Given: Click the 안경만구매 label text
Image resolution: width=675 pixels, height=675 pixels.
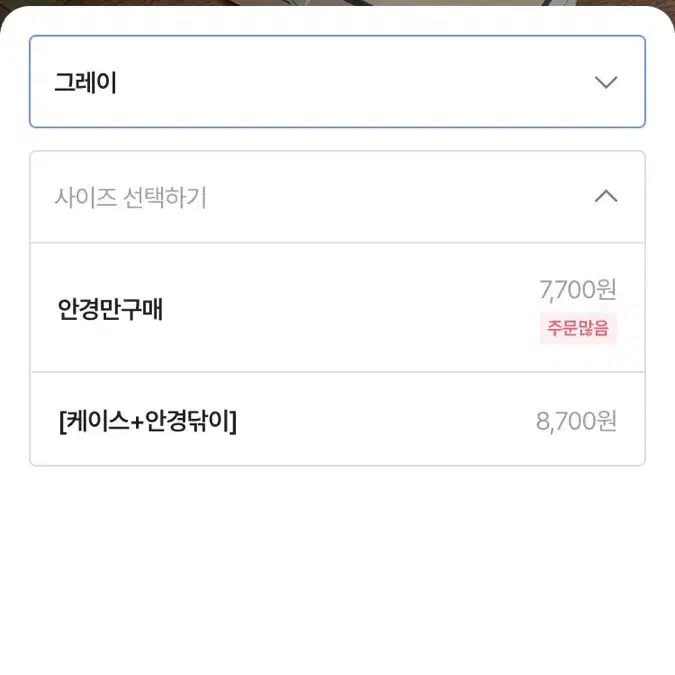Looking at the screenshot, I should (110, 309).
